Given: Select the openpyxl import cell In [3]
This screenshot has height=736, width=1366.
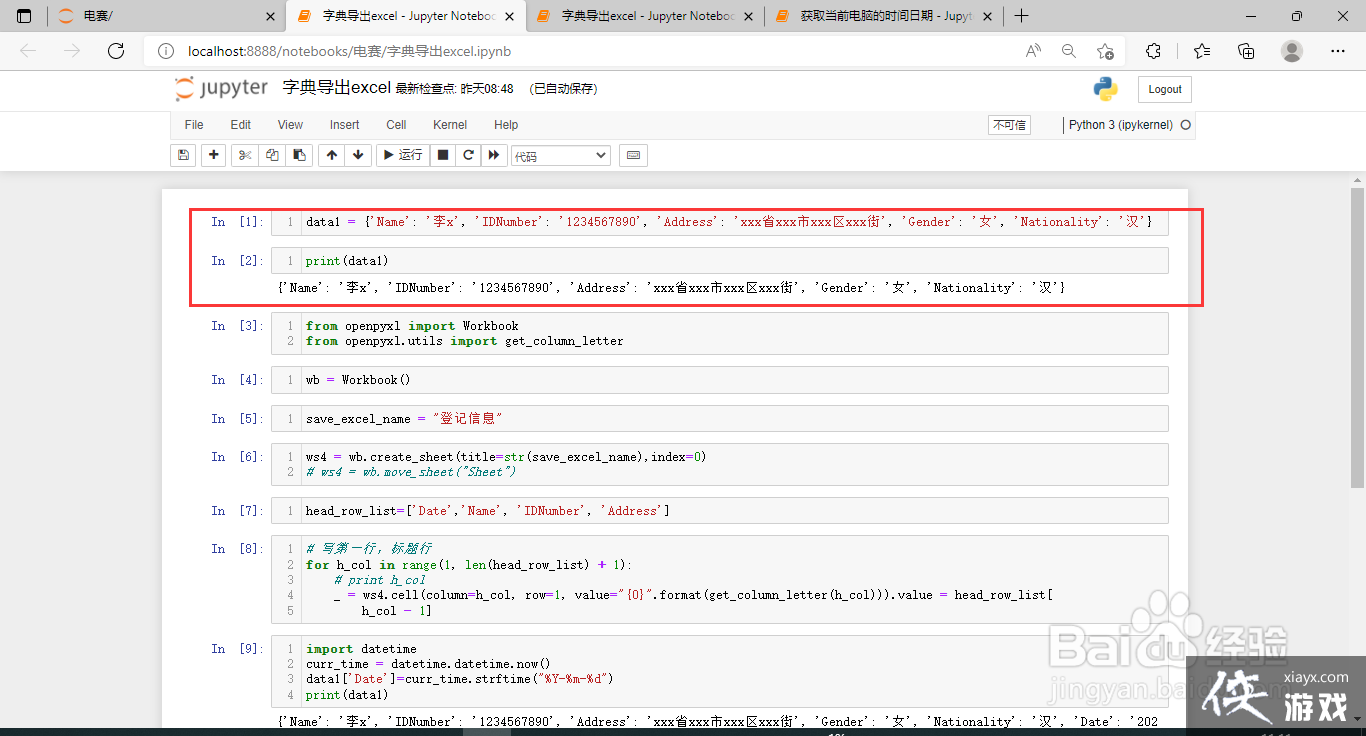Looking at the screenshot, I should point(719,333).
